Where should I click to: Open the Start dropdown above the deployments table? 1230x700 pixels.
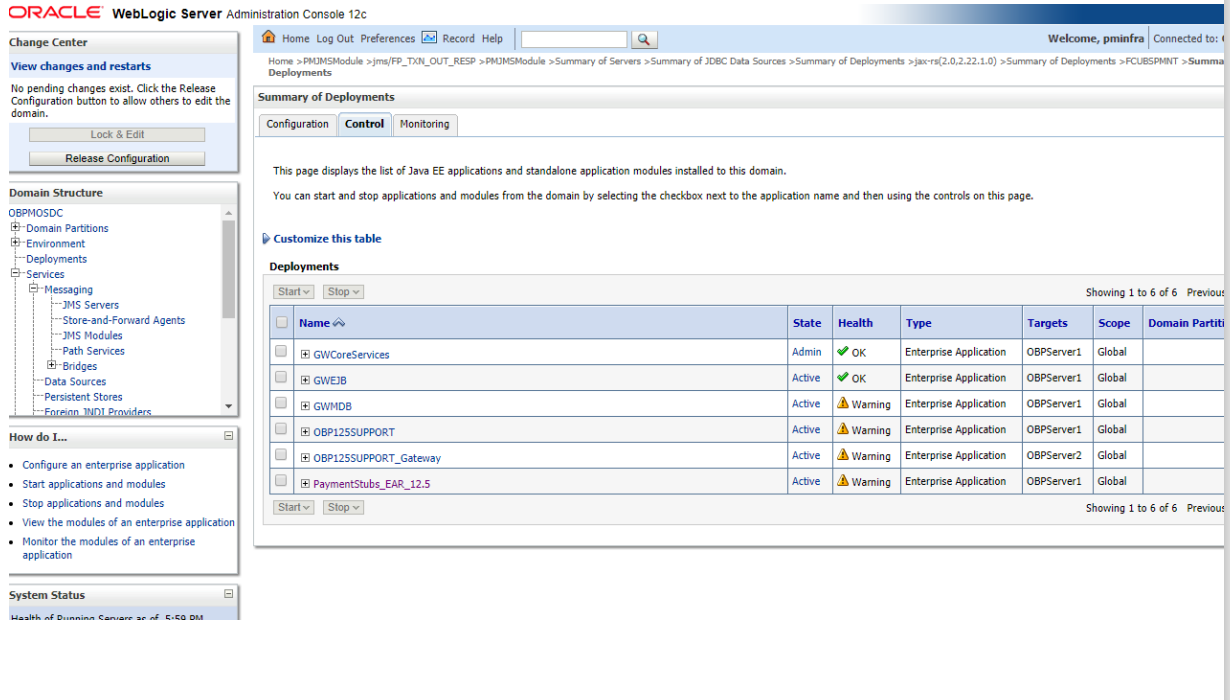click(x=292, y=291)
